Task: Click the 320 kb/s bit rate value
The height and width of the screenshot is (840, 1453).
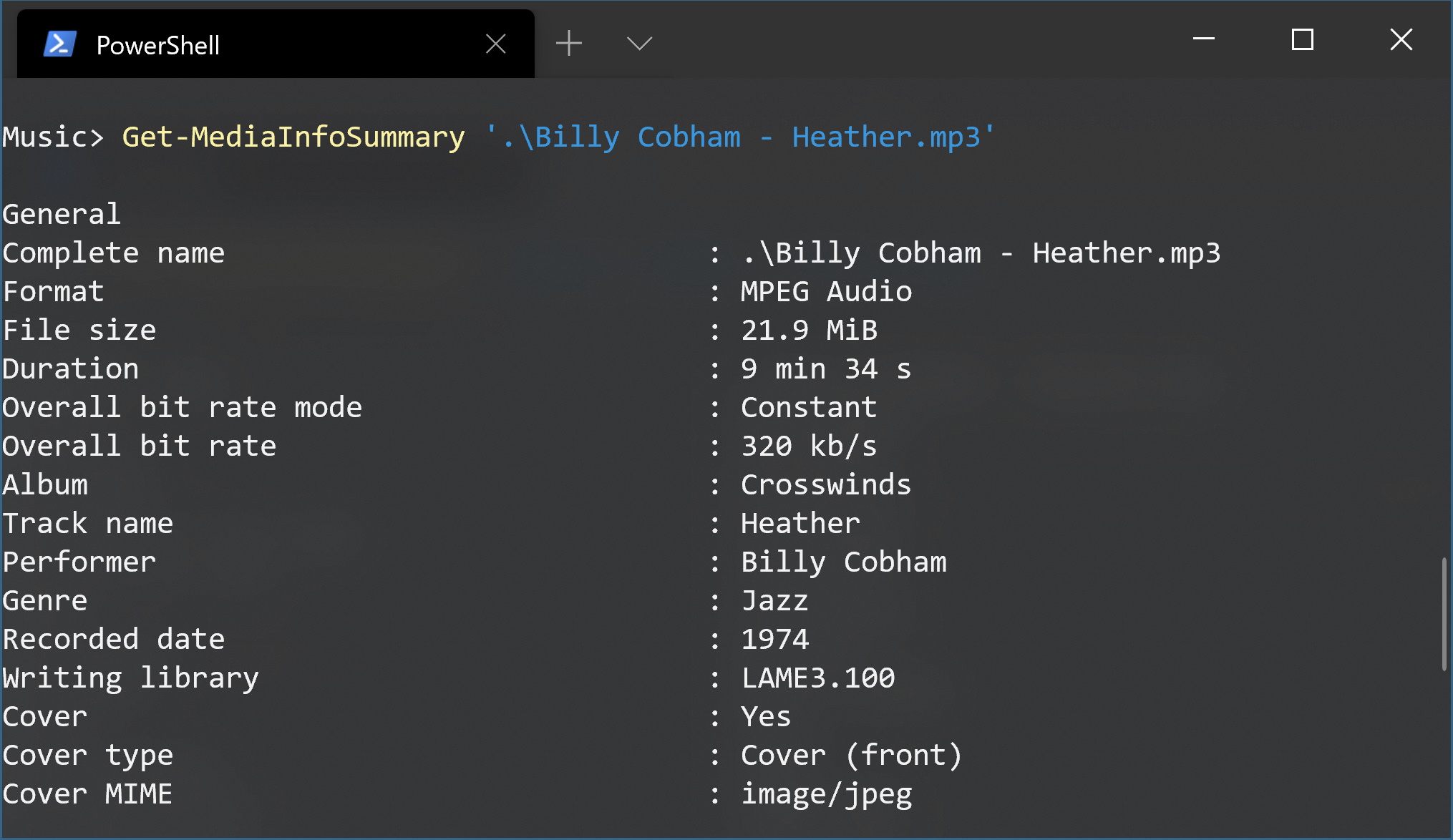Action: point(808,446)
